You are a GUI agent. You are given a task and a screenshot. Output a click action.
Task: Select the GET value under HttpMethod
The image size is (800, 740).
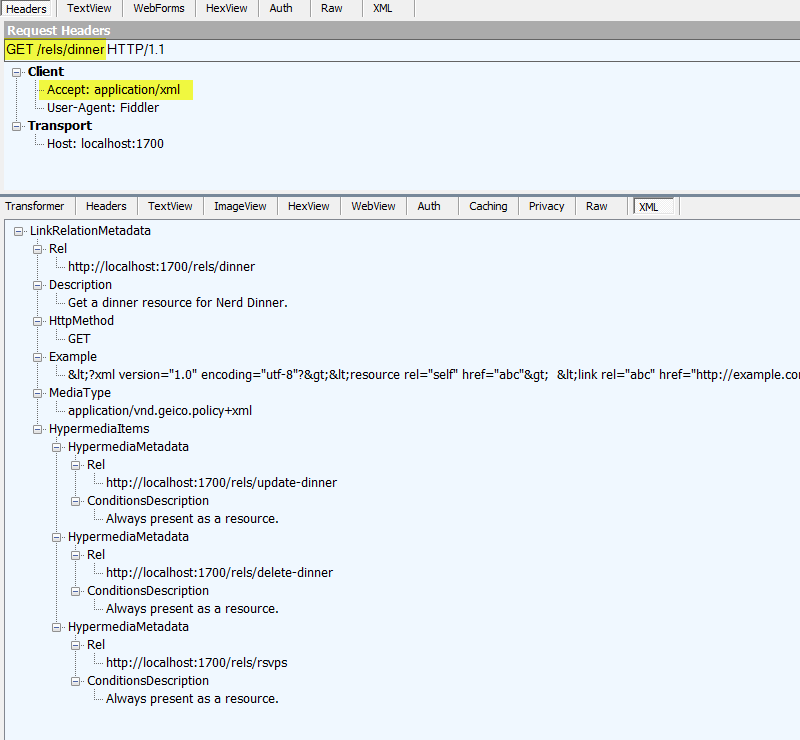pyautogui.click(x=79, y=339)
